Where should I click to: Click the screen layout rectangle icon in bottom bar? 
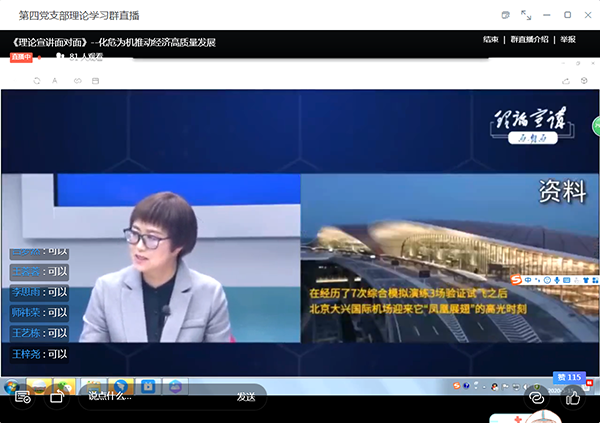[56, 397]
